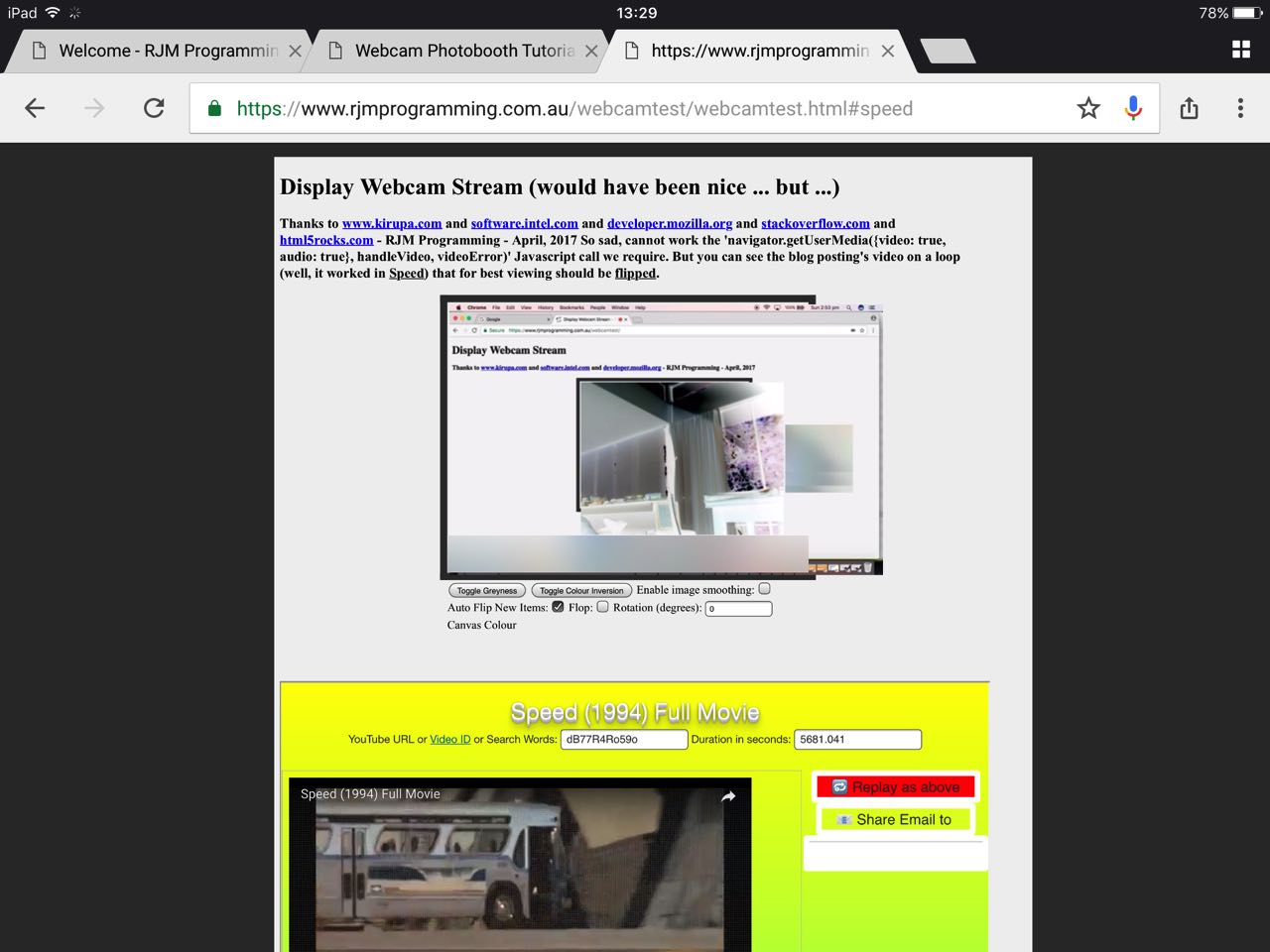Start voice search with the microphone icon
This screenshot has height=952, width=1270.
pyautogui.click(x=1133, y=108)
